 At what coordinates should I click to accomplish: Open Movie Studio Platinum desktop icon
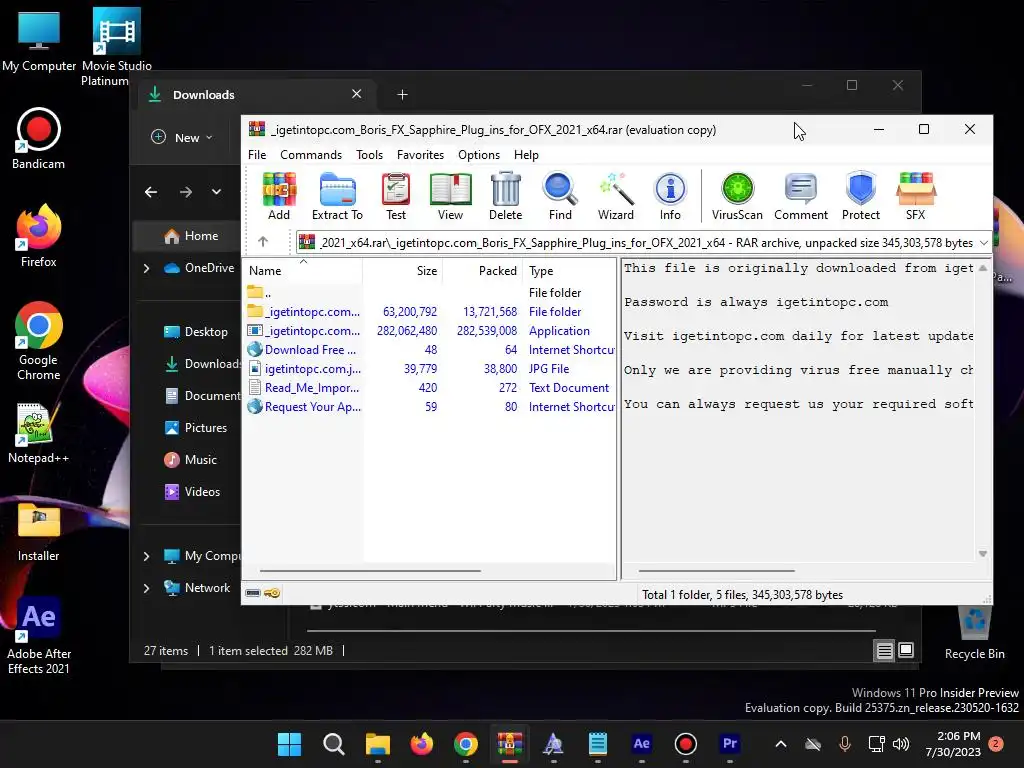116,47
